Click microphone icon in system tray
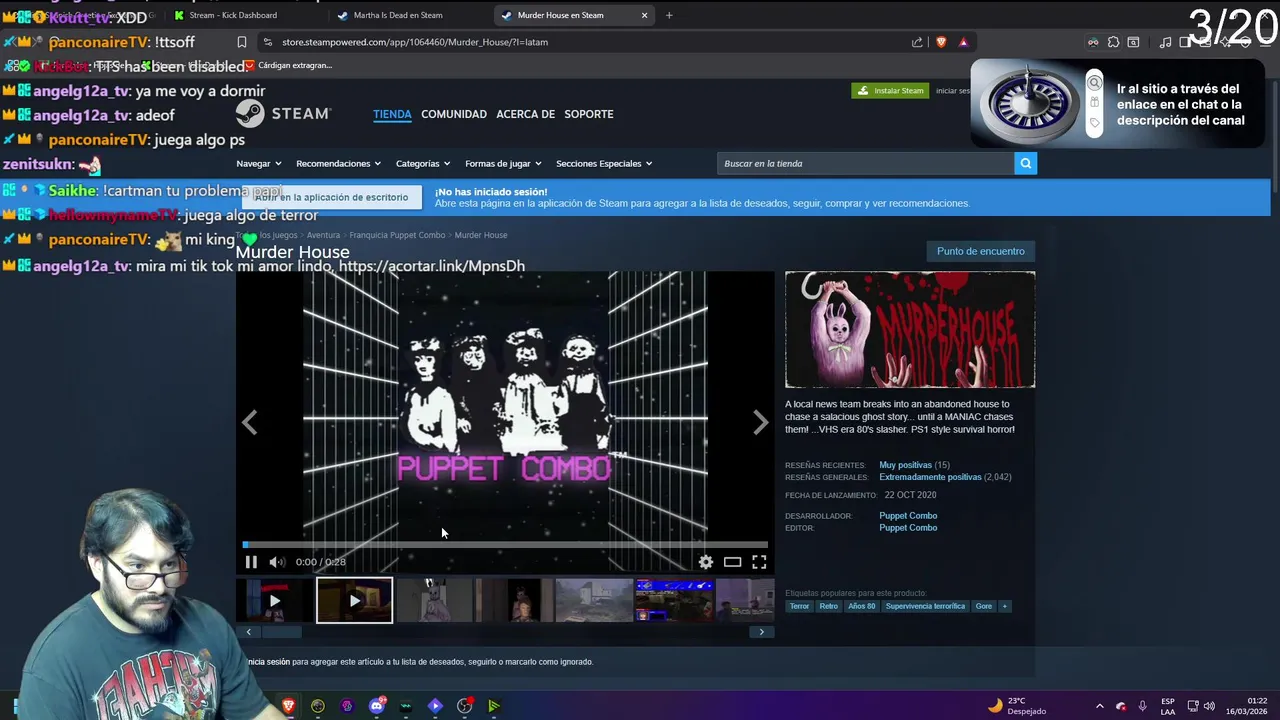The width and height of the screenshot is (1280, 720). 1142,706
